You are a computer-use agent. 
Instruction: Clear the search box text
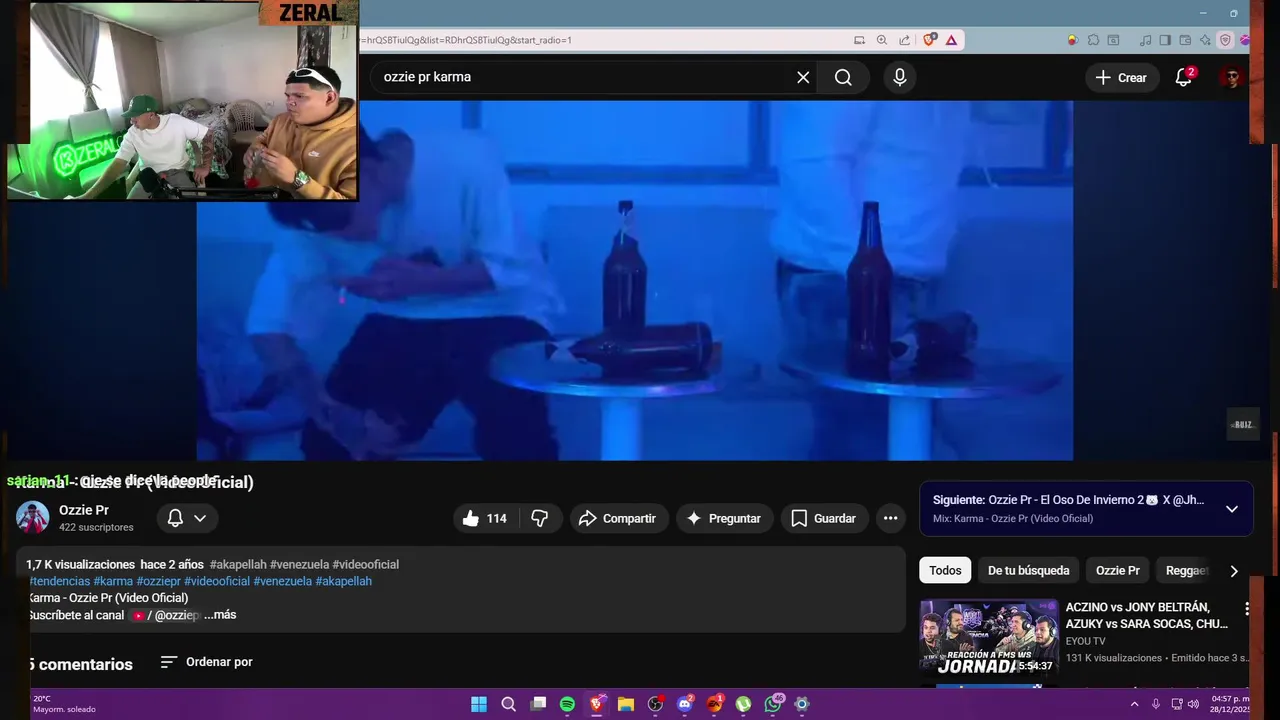(x=803, y=77)
